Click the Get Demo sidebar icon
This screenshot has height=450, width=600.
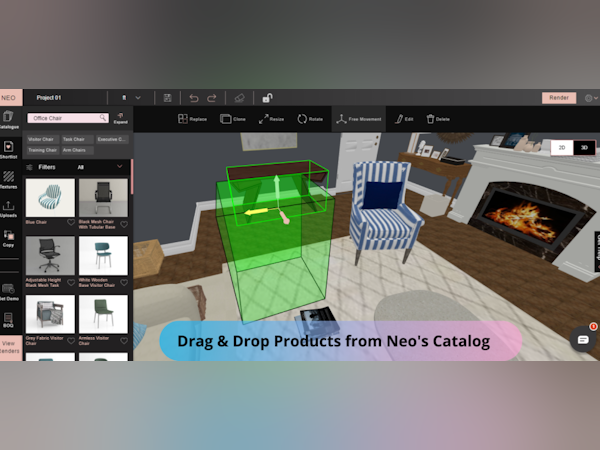[x=8, y=292]
